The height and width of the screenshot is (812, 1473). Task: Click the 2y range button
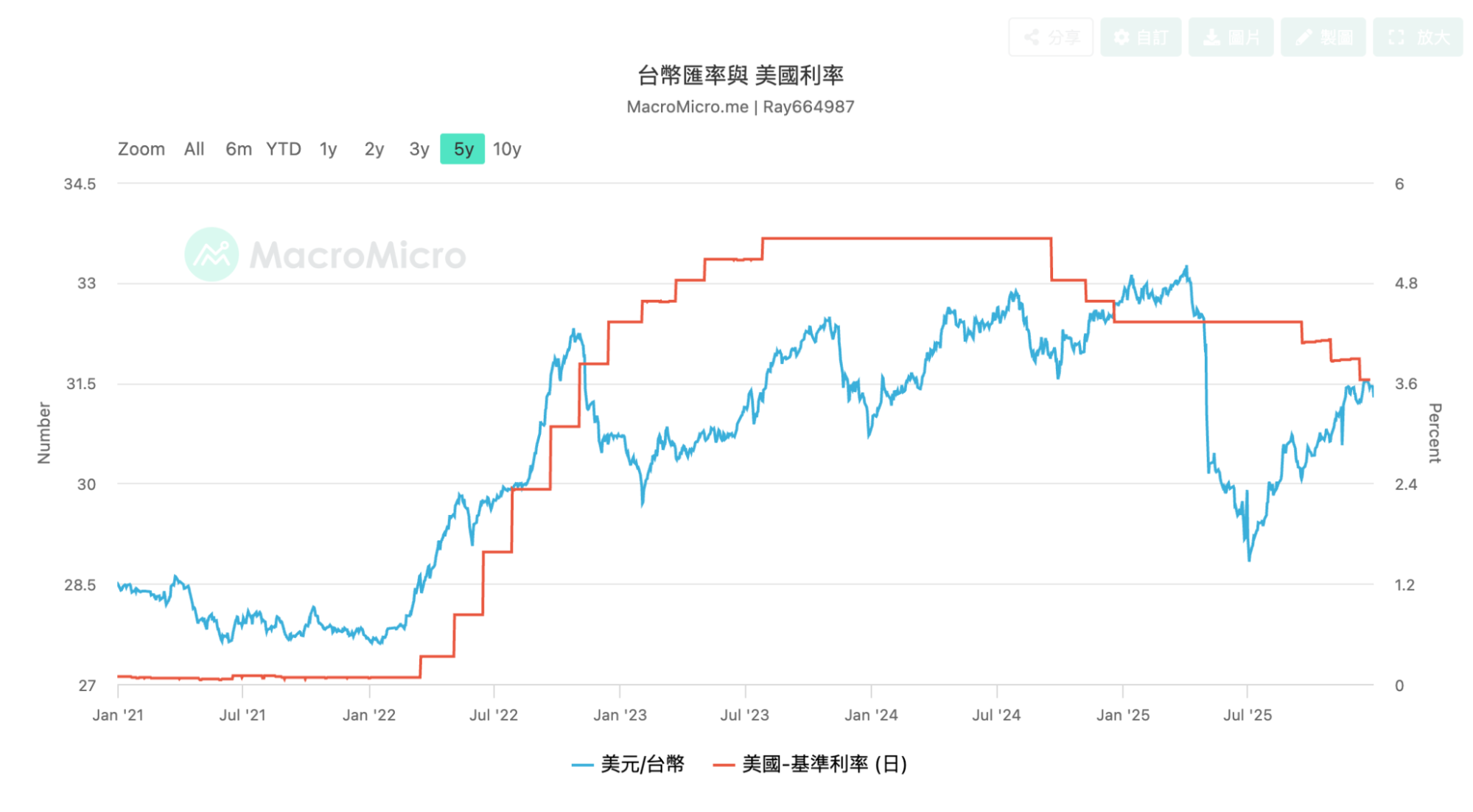coord(373,149)
